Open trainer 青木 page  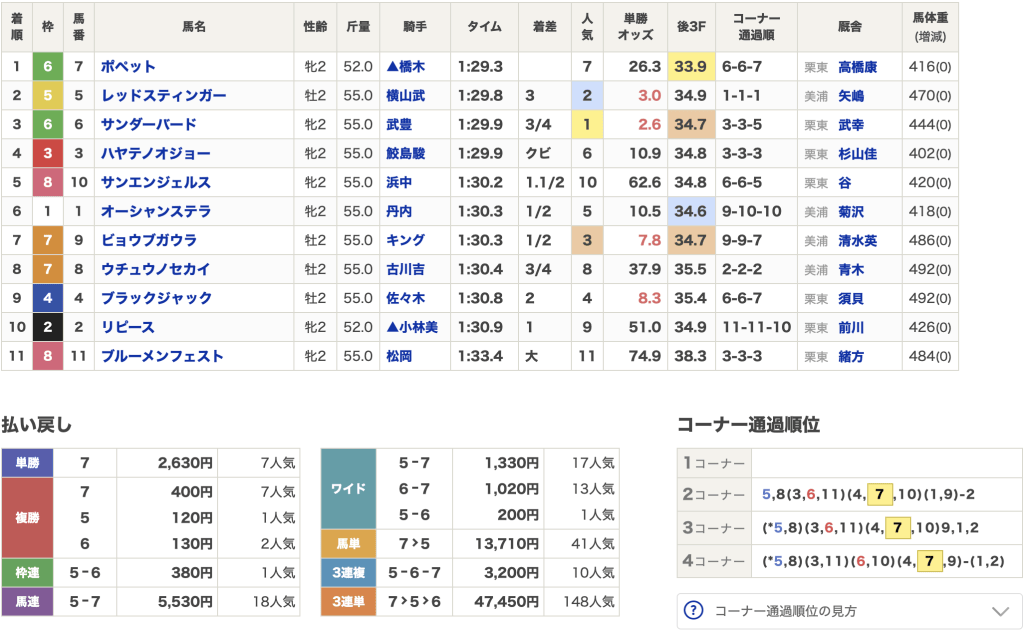point(851,270)
